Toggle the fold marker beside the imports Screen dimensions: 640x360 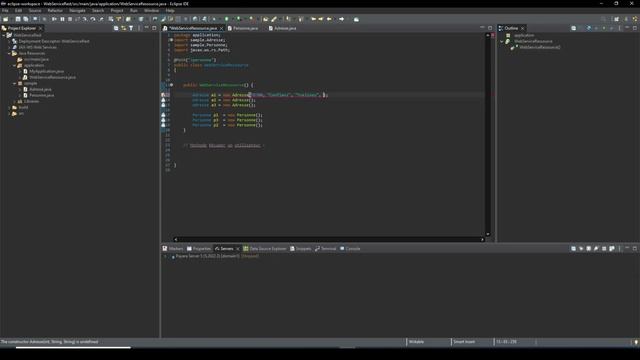tap(171, 40)
